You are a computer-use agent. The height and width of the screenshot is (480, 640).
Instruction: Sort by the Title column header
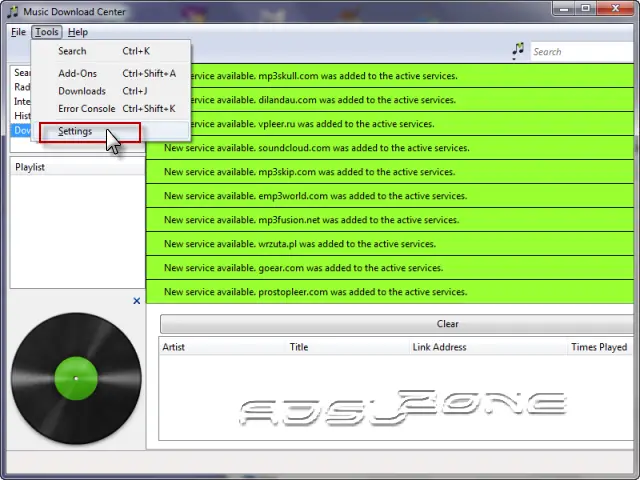(x=348, y=347)
